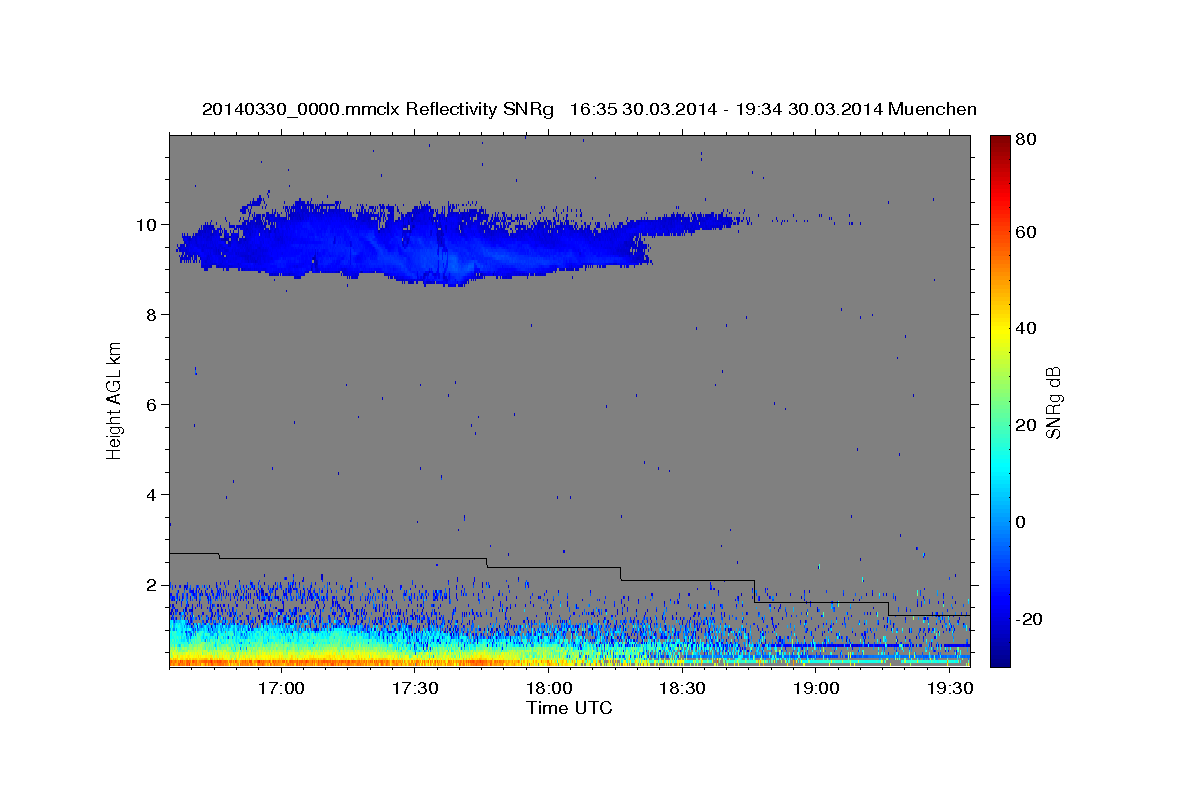The image size is (1200, 800).
Task: Click the 'SNRg dB' colorbar label
Action: 1053,402
